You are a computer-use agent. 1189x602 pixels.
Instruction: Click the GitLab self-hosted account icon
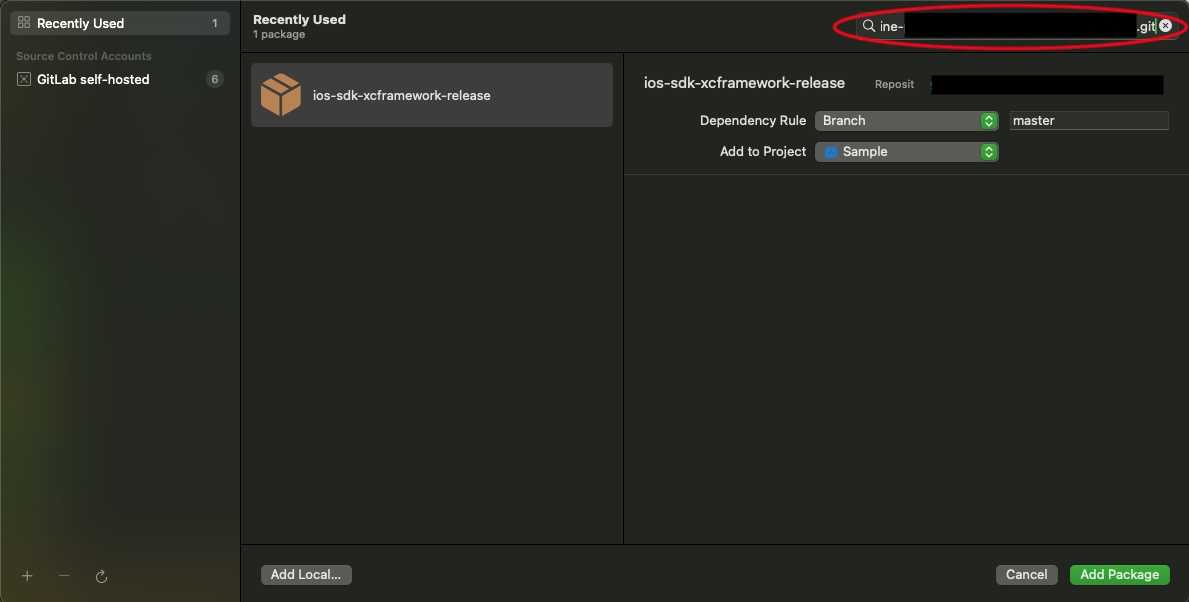[x=24, y=79]
